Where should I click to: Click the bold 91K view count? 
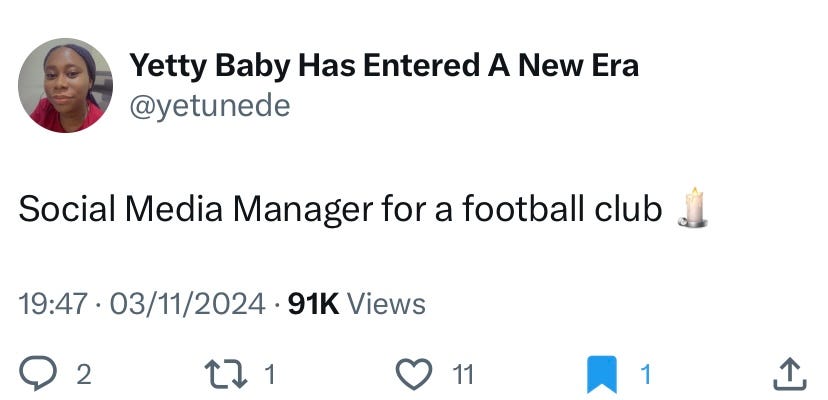[x=314, y=304]
